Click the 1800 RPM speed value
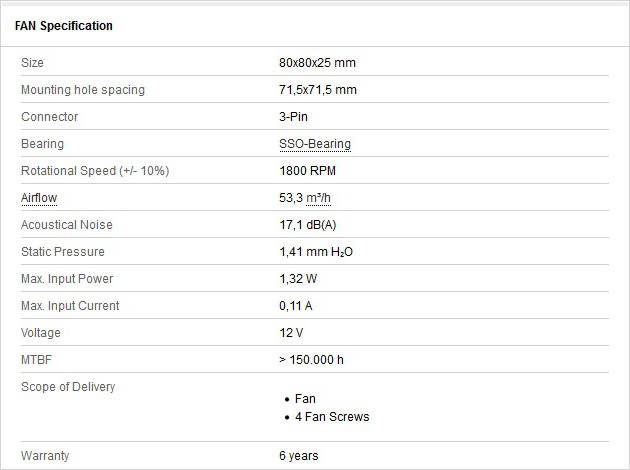This screenshot has height=470, width=630. pos(307,171)
